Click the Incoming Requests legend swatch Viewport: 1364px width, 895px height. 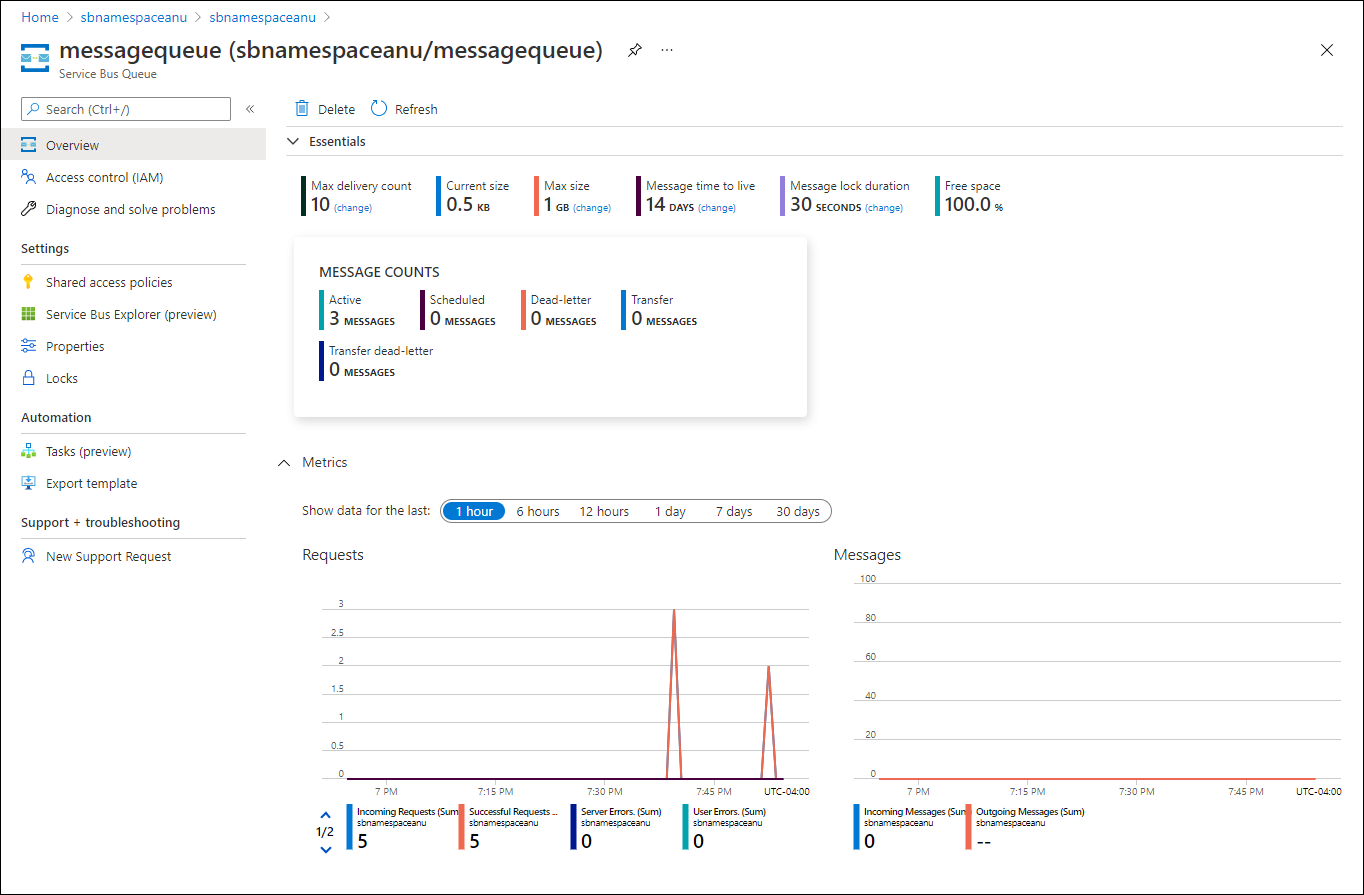pyautogui.click(x=349, y=828)
